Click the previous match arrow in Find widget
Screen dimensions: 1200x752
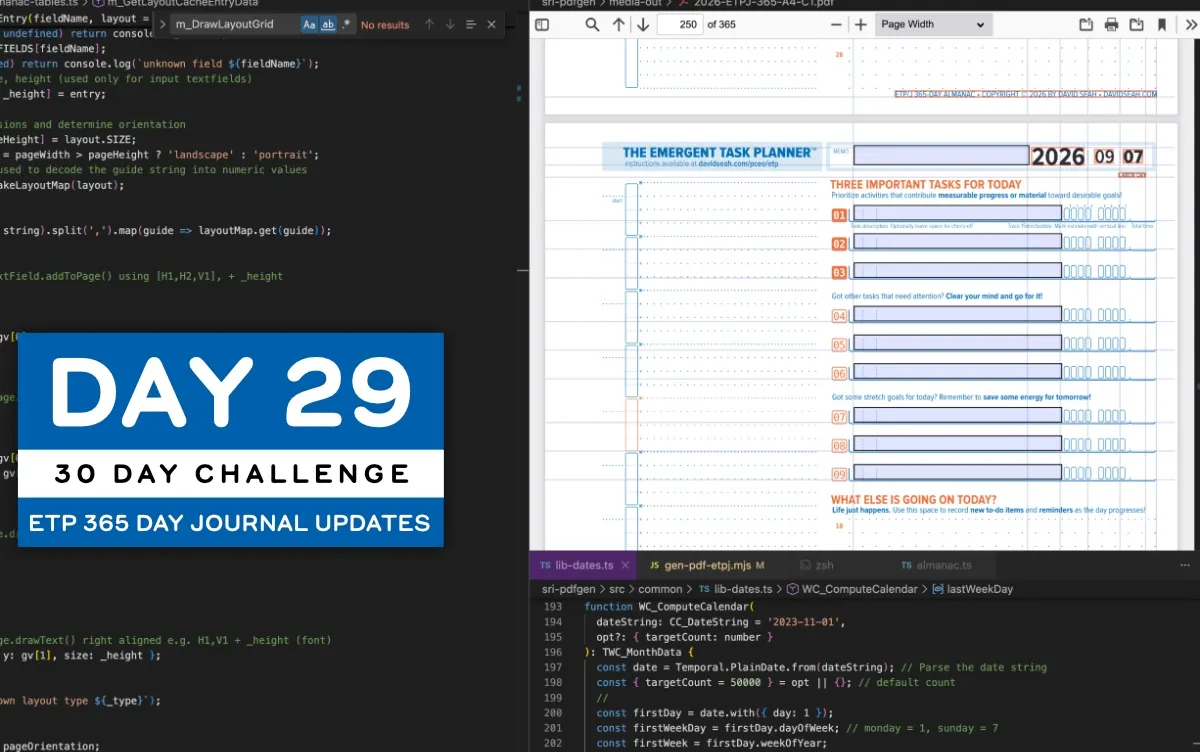429,24
